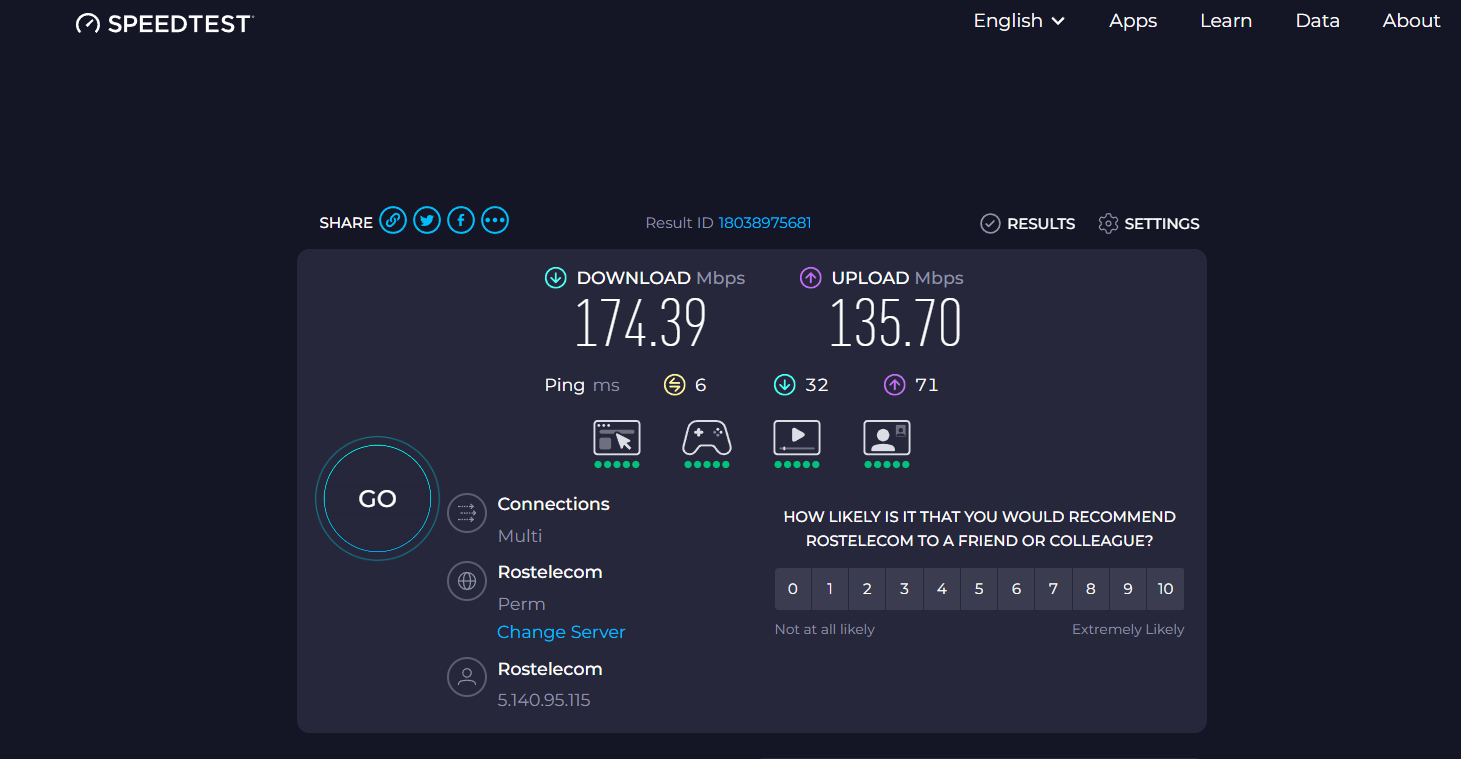The image size is (1461, 759).
Task: Open the Data menu
Action: tap(1317, 21)
